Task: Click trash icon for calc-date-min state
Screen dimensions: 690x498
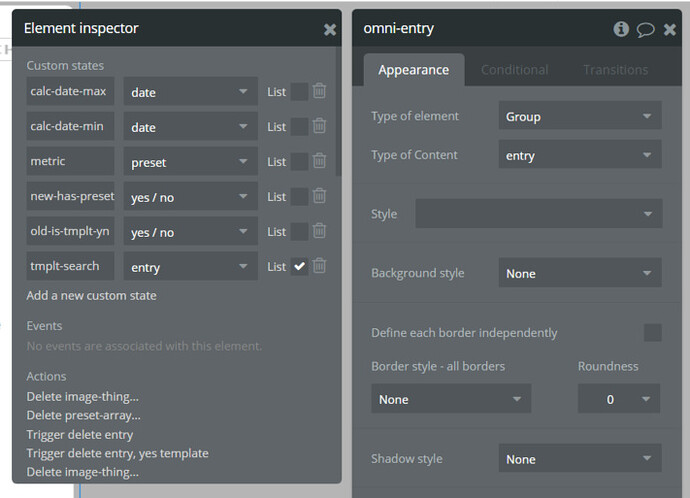Action: (x=319, y=127)
